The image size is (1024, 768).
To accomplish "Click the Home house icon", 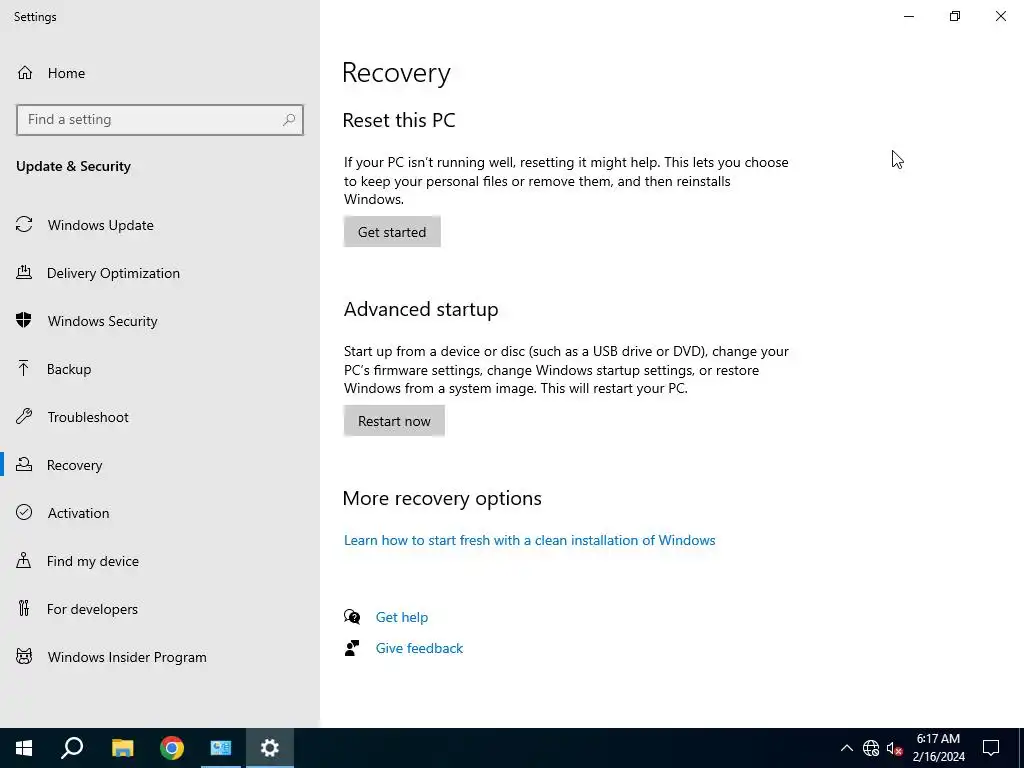I will [25, 72].
